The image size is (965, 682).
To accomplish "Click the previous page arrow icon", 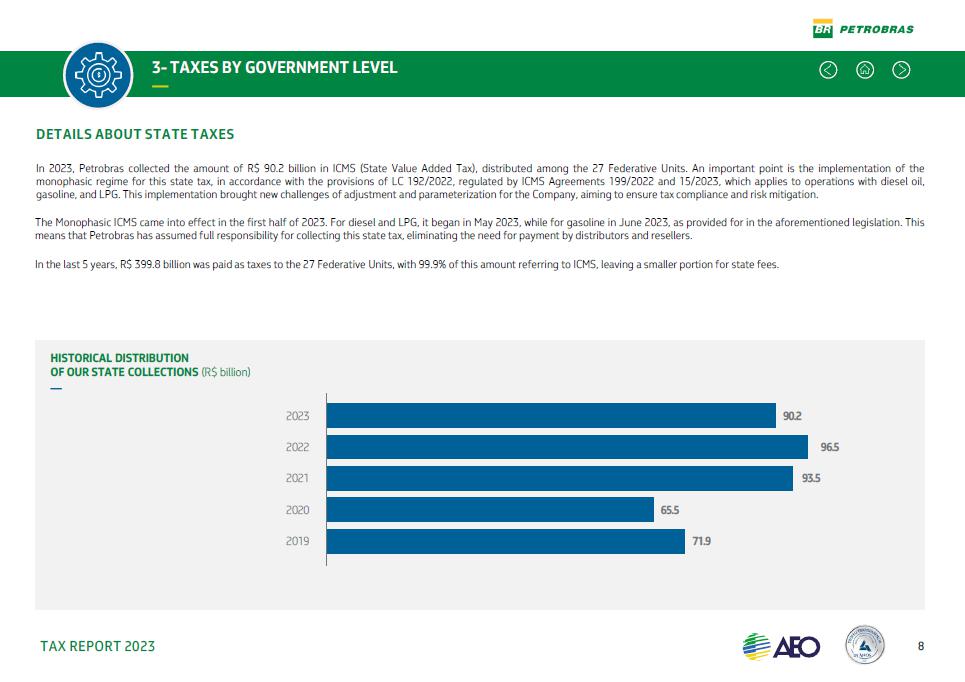I will pyautogui.click(x=828, y=70).
